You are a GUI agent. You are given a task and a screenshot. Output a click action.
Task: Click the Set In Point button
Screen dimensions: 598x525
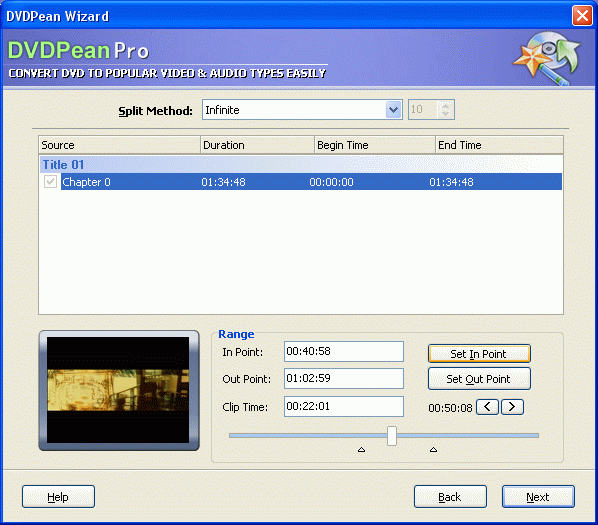479,354
